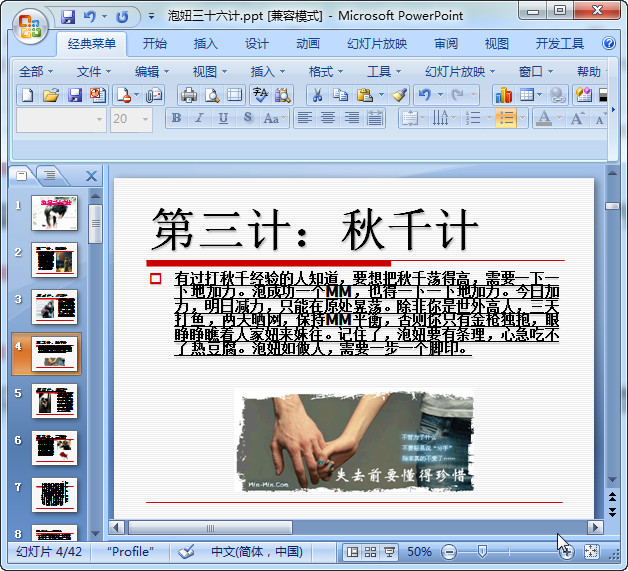Center align text
The image size is (628, 571).
[328, 118]
